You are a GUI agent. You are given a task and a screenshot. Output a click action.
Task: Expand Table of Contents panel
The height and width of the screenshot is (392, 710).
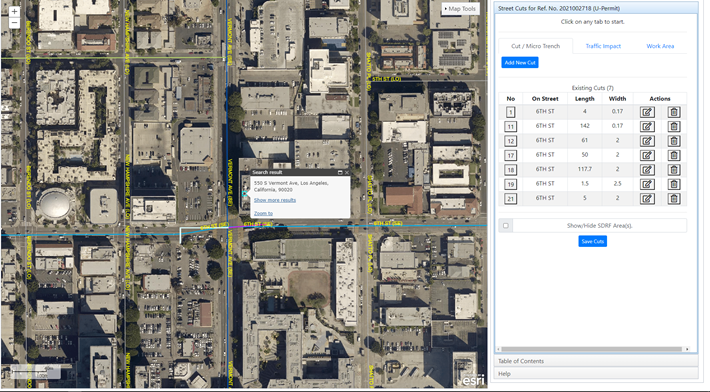click(x=596, y=361)
